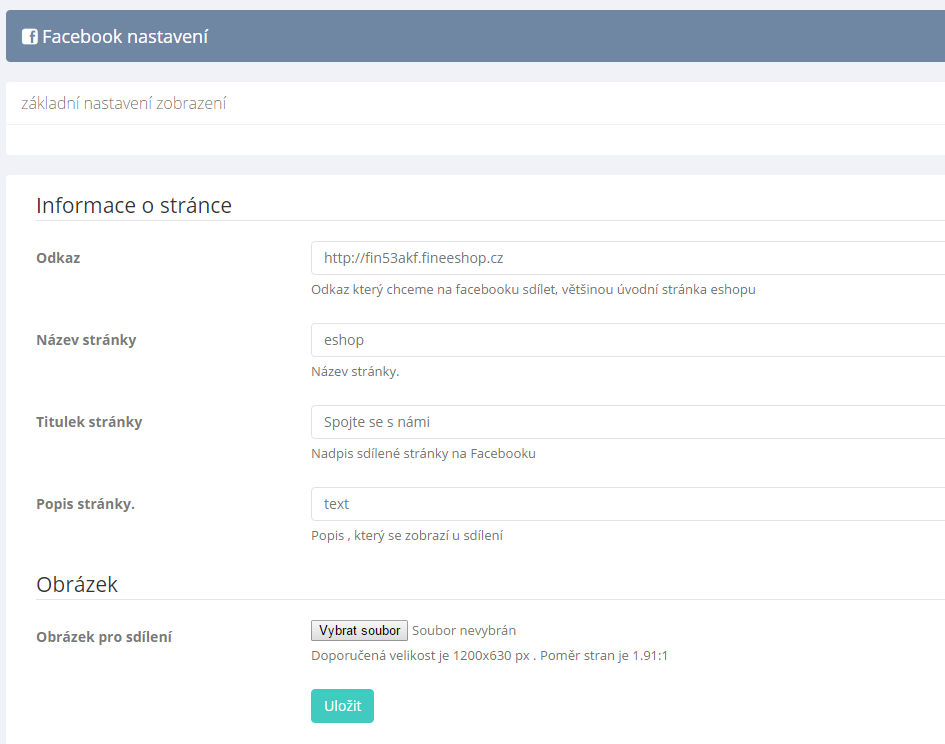This screenshot has width=945, height=744.
Task: Click hint 'Popis , který se zobrazí u sdílení'
Action: [407, 535]
